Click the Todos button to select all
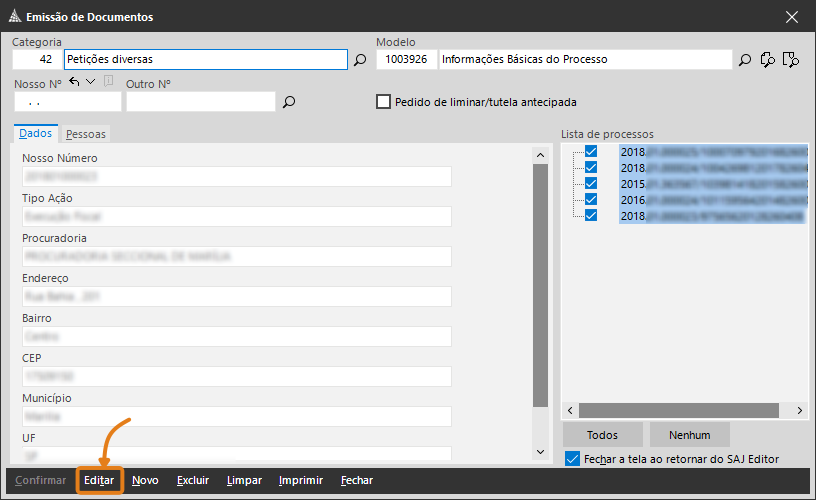 click(602, 435)
